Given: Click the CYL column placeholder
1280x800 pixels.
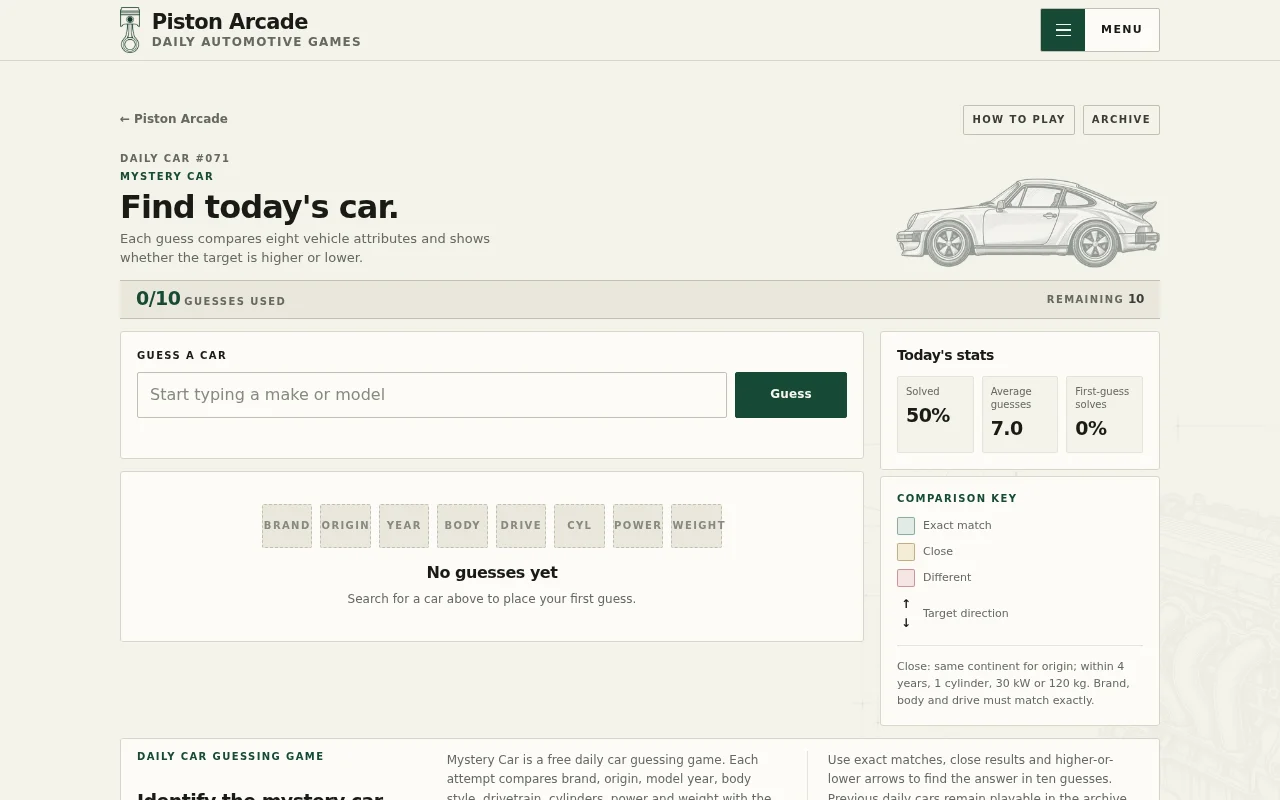Looking at the screenshot, I should [580, 526].
